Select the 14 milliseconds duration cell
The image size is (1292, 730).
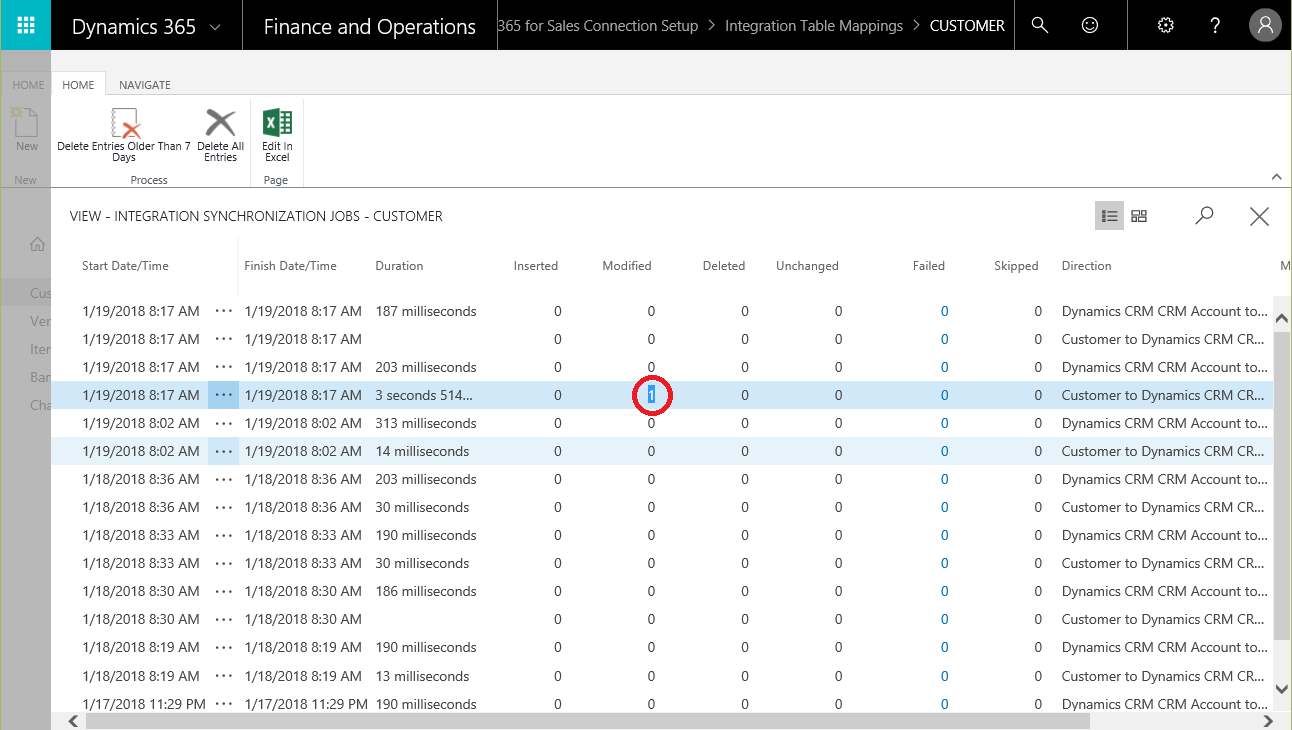pos(422,451)
